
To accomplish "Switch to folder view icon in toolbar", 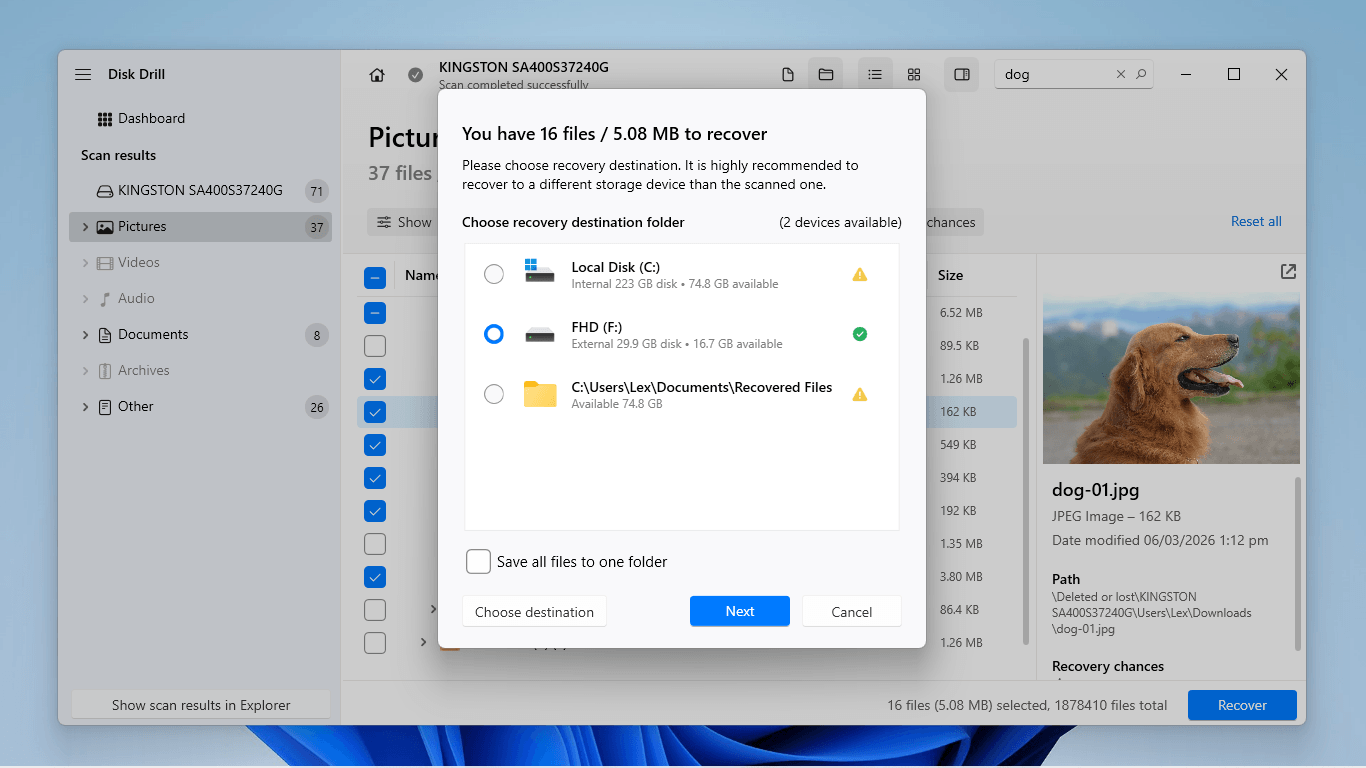I will pyautogui.click(x=826, y=75).
